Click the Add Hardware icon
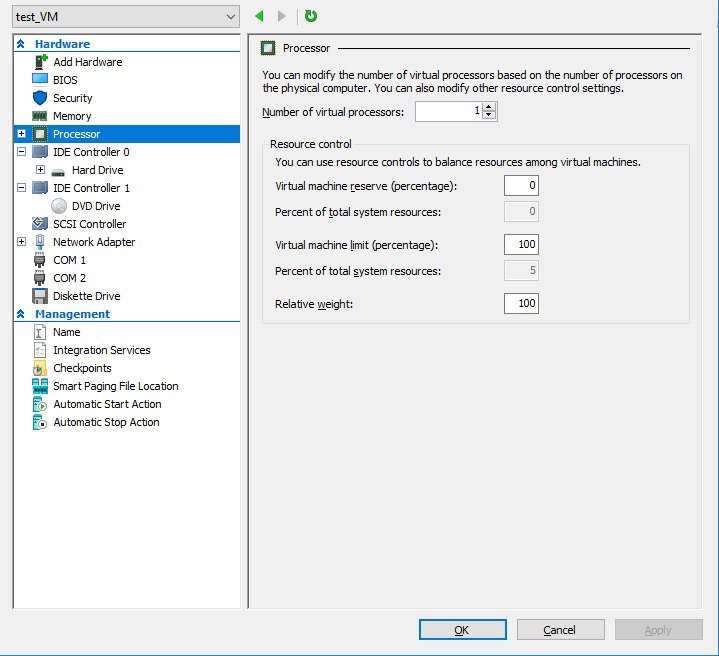Viewport: 719px width, 656px height. pyautogui.click(x=40, y=62)
